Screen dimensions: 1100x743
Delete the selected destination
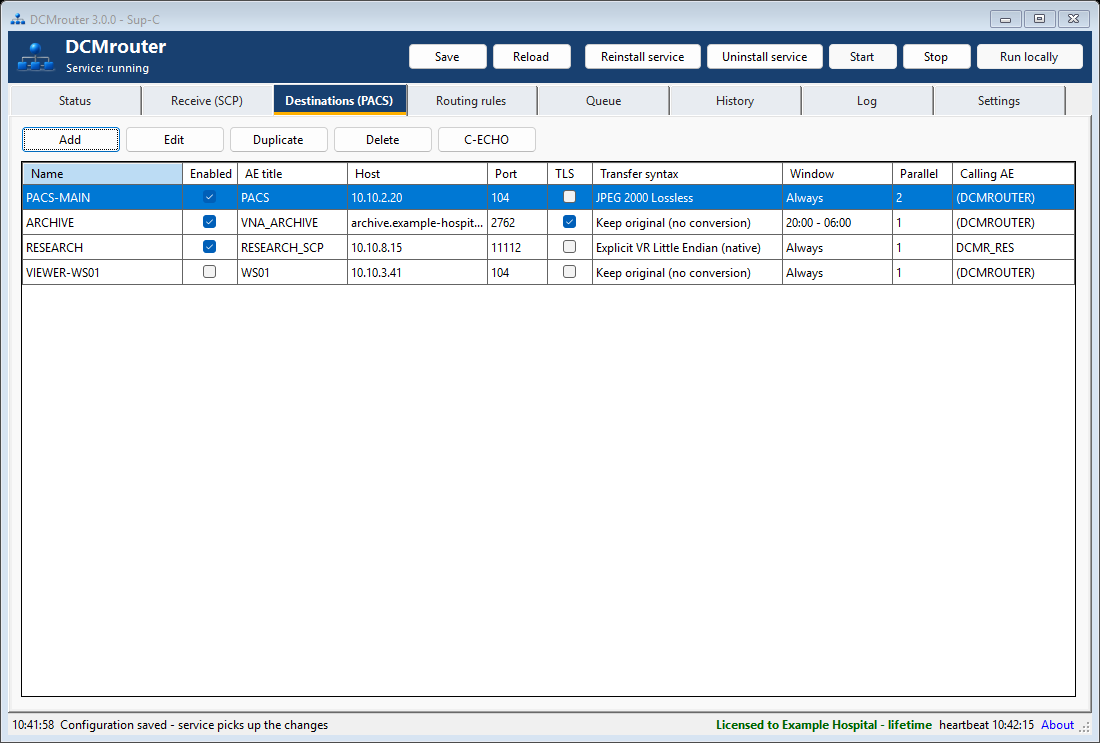(382, 140)
